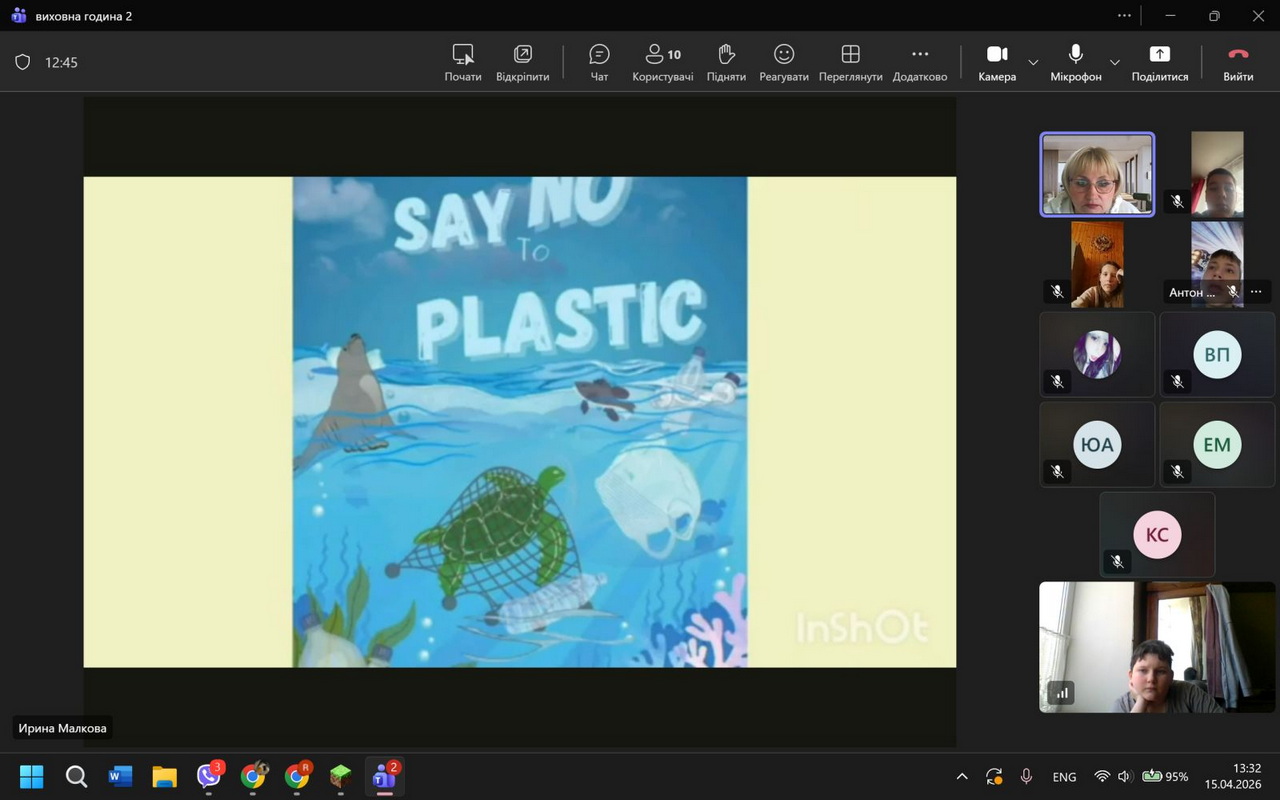
Task: Share screen using Поділитися
Action: click(1159, 62)
